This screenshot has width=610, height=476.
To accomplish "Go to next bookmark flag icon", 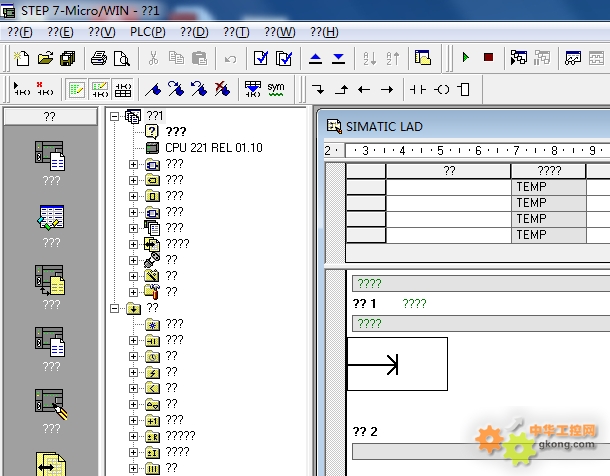I will coord(176,89).
